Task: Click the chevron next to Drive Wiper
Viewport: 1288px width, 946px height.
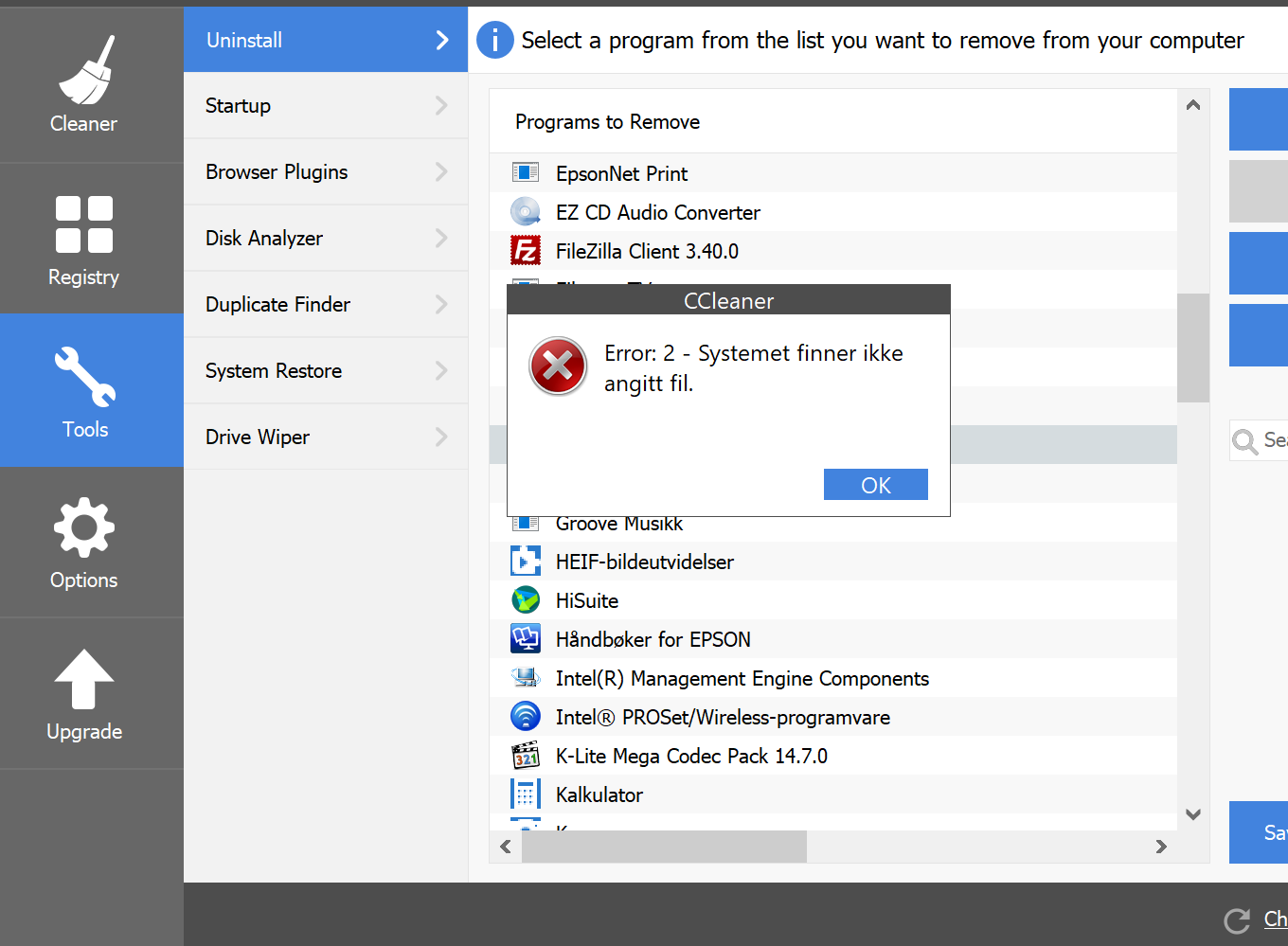Action: tap(441, 437)
